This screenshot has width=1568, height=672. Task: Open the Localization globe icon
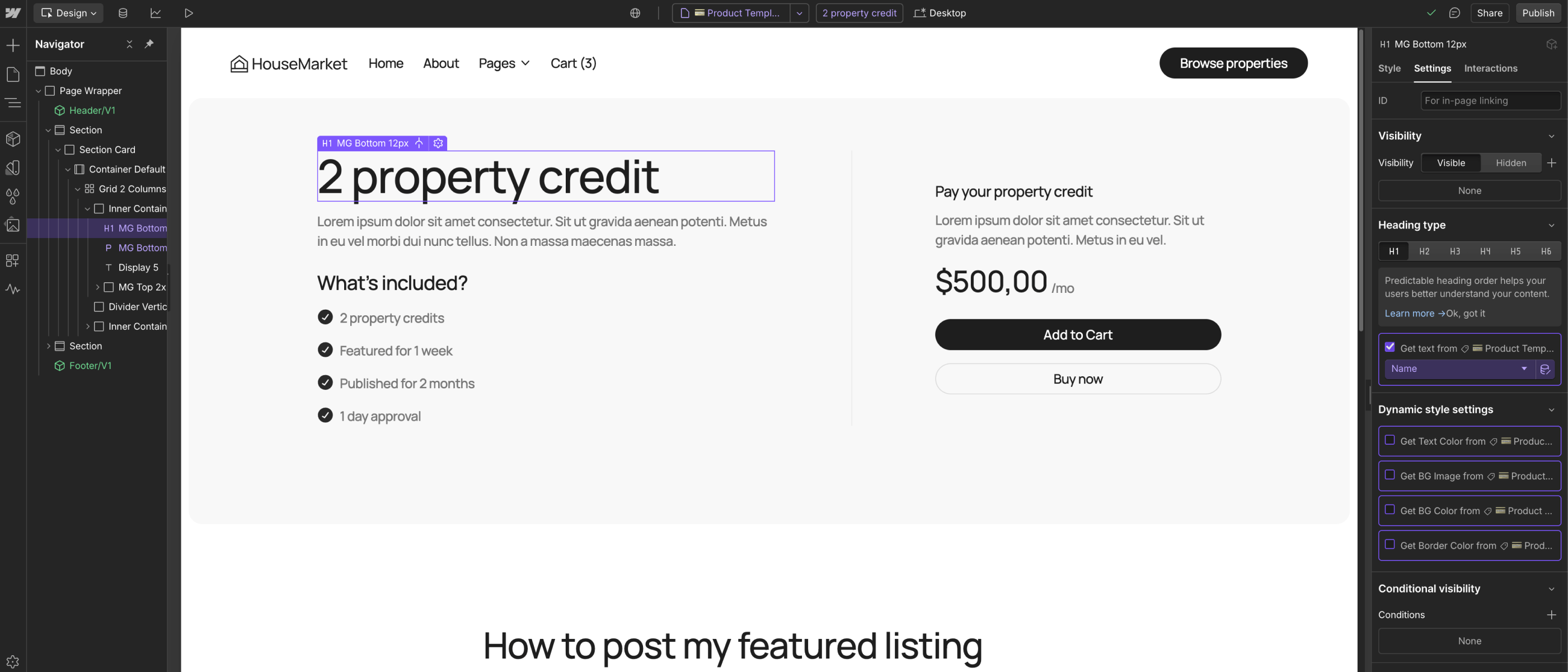635,13
